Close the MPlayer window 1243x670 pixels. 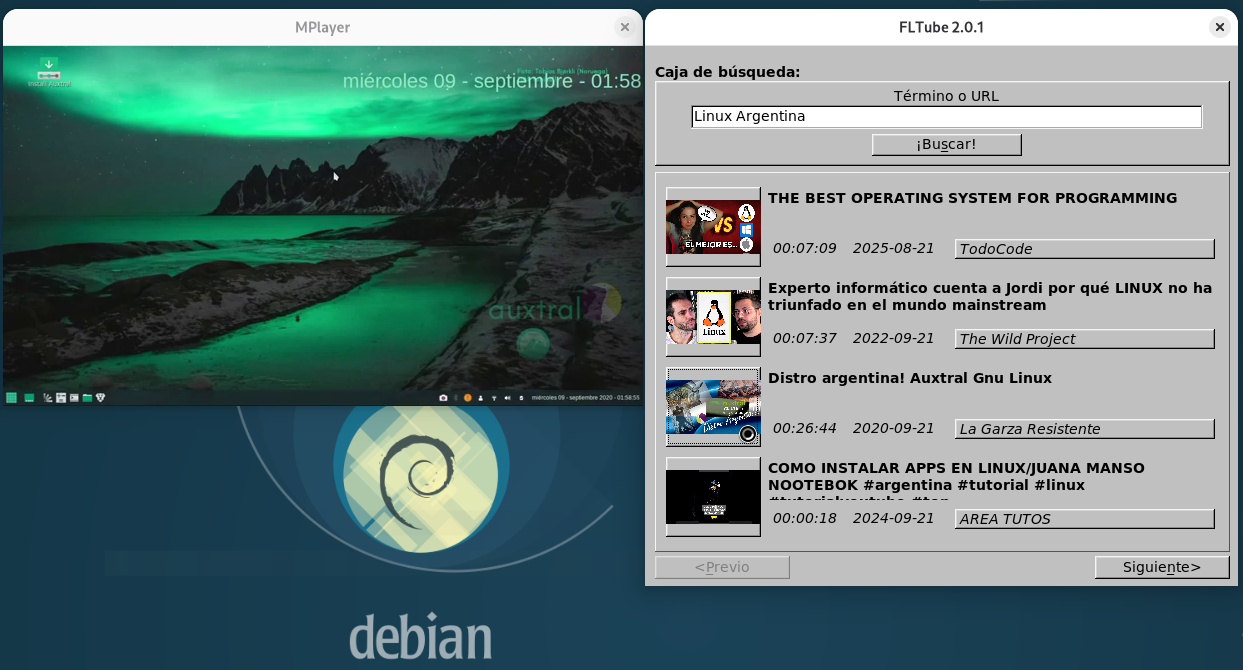(625, 27)
